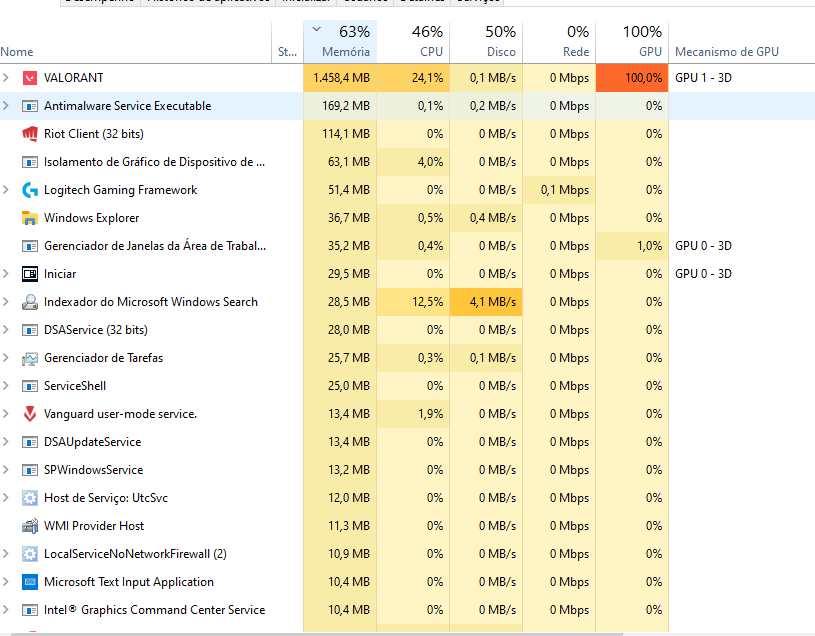Click the DSAService (32 bits) icon
815x636 pixels.
pyautogui.click(x=30, y=330)
